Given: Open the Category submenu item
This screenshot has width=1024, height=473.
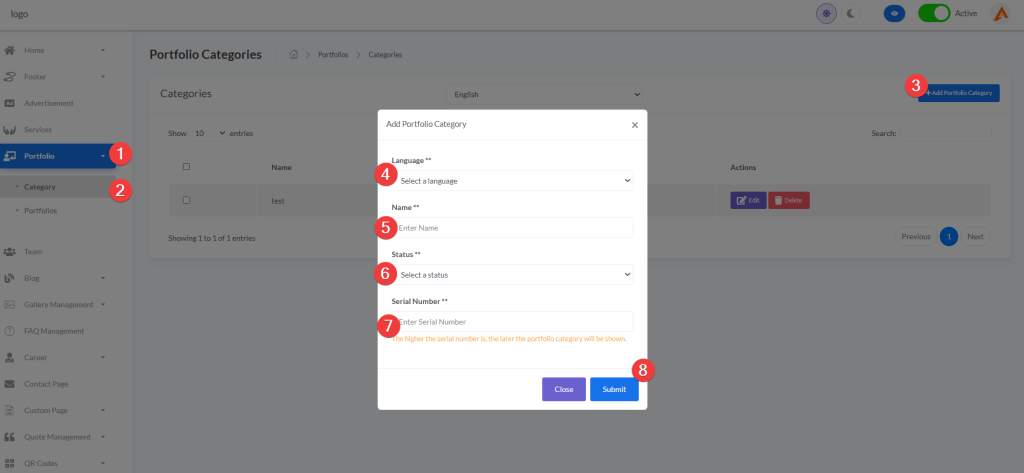Looking at the screenshot, I should (x=40, y=187).
